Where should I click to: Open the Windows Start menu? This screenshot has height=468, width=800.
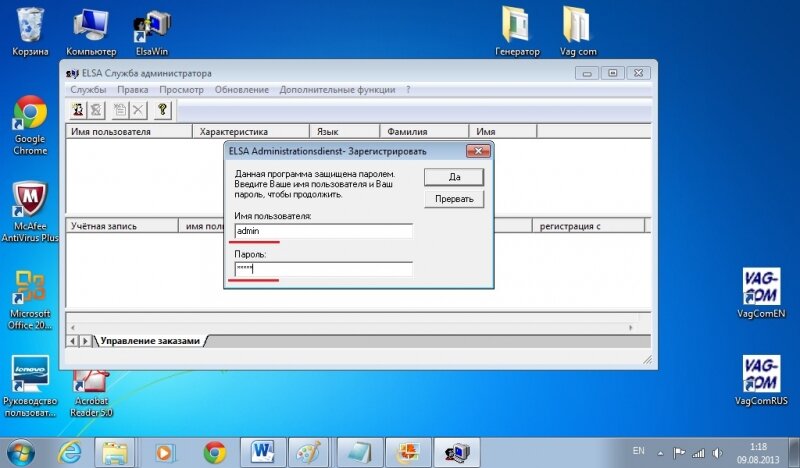tap(20, 452)
